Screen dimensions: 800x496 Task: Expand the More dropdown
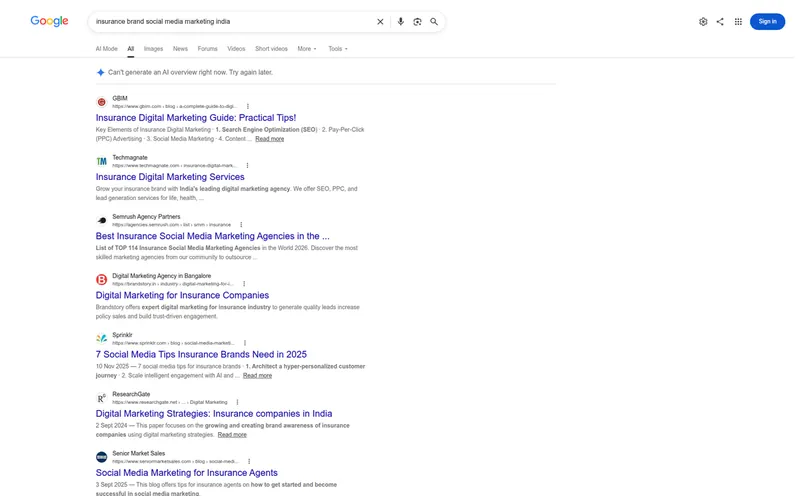click(x=307, y=49)
